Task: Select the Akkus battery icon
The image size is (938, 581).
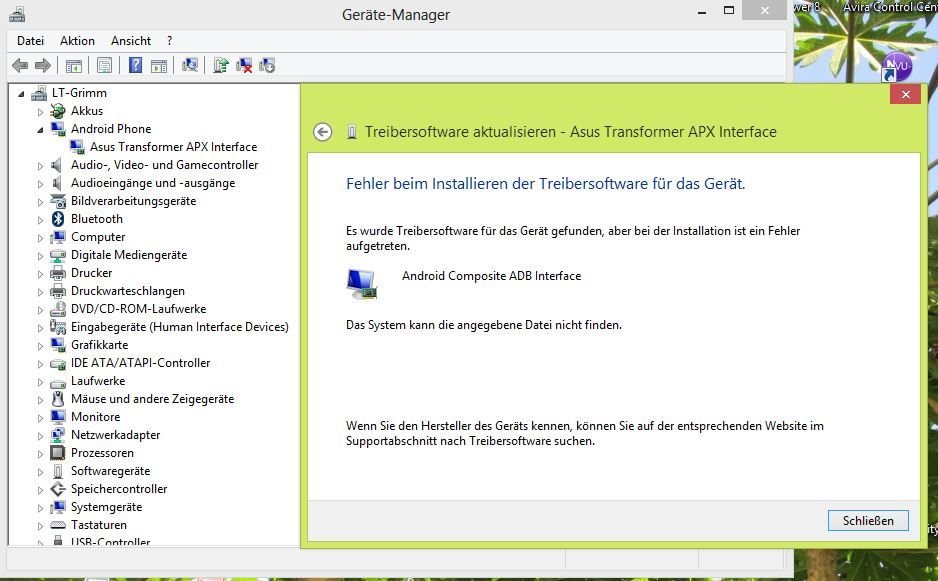Action: point(58,111)
